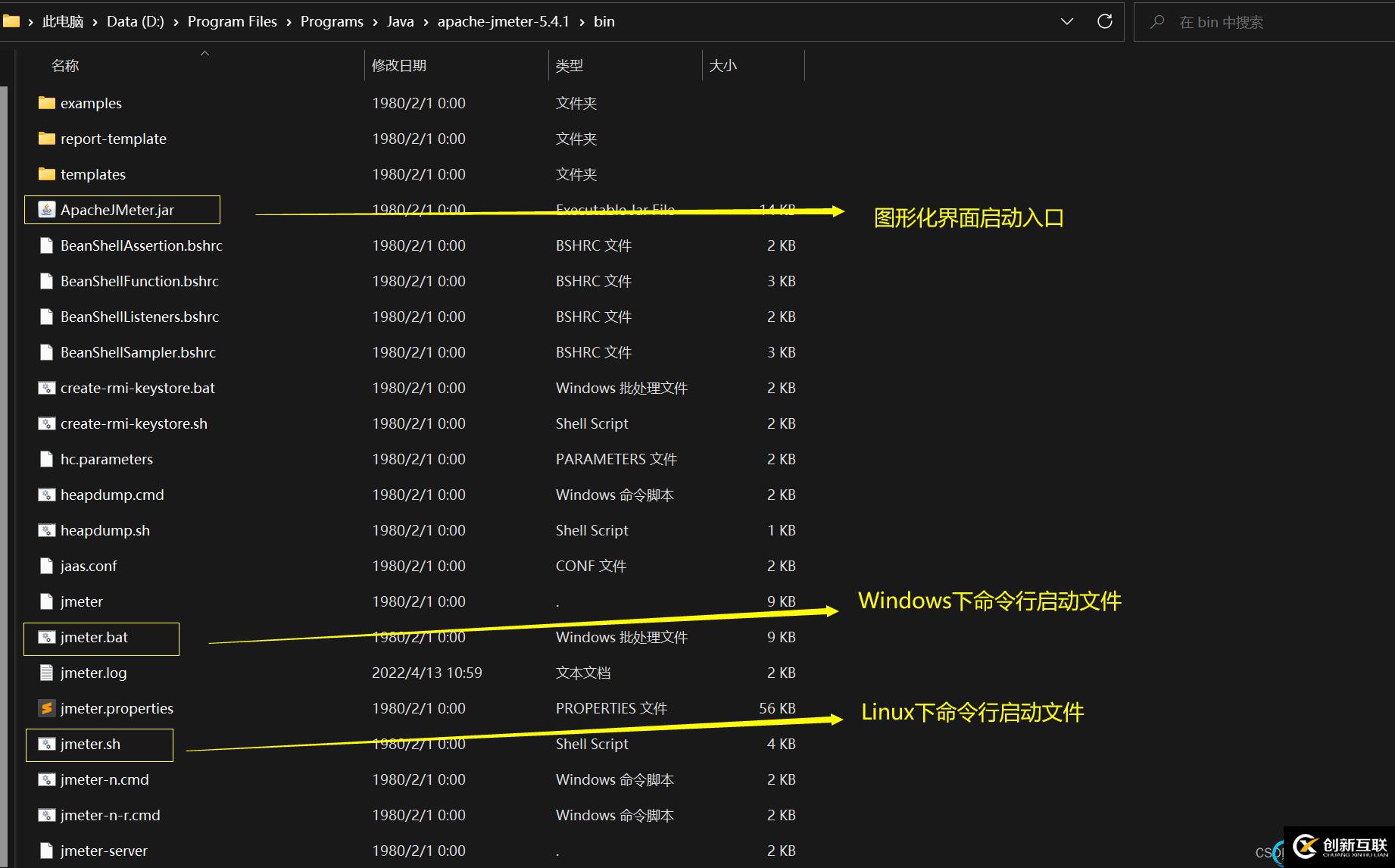Expand the chevron after Java breadcrumb
Image resolution: width=1395 pixels, height=868 pixels.
[426, 22]
